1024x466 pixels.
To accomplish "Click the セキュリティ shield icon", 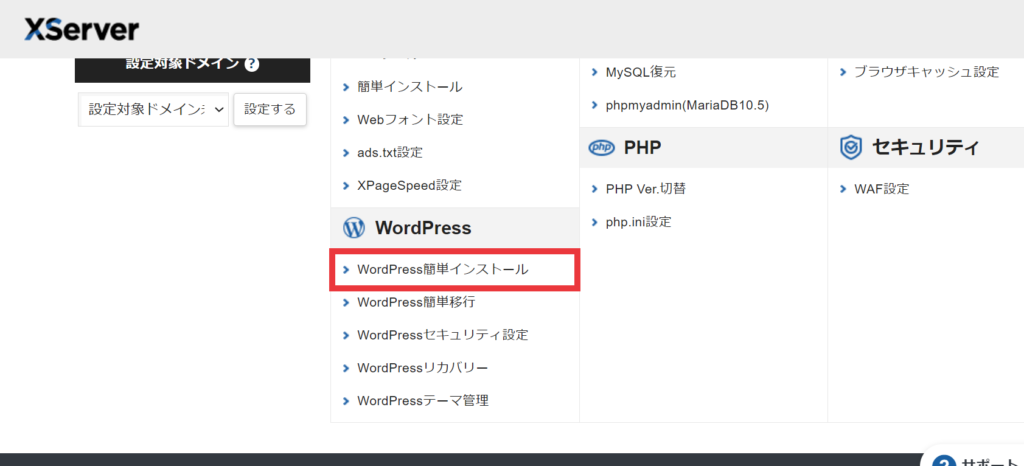I will pyautogui.click(x=850, y=149).
